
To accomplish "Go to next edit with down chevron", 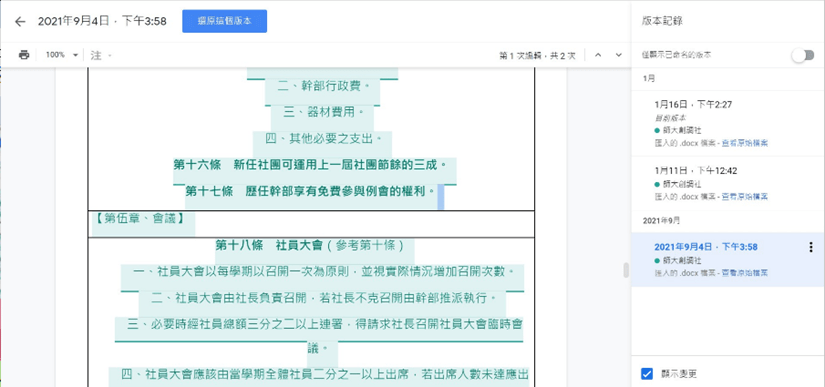I will 619,55.
